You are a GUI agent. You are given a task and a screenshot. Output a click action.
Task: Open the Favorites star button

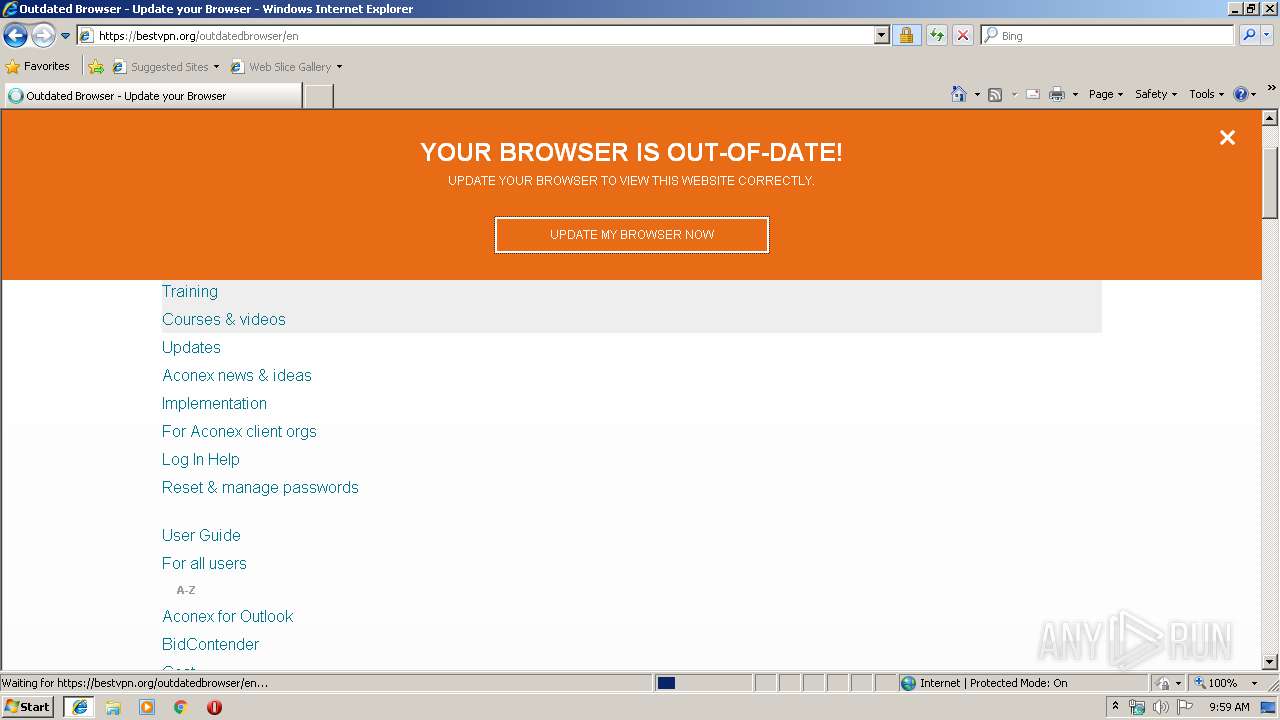38,66
